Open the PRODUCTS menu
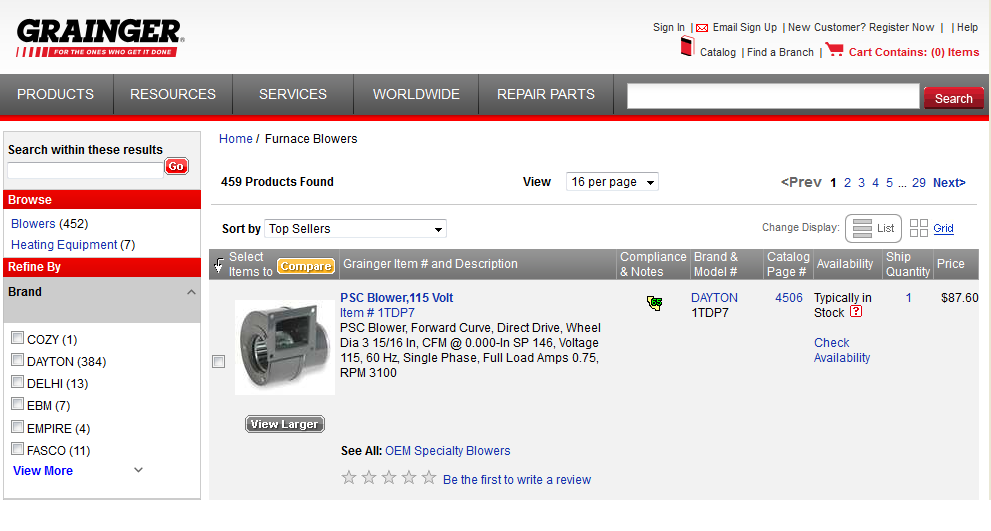This screenshot has height=531, width=991. (56, 94)
